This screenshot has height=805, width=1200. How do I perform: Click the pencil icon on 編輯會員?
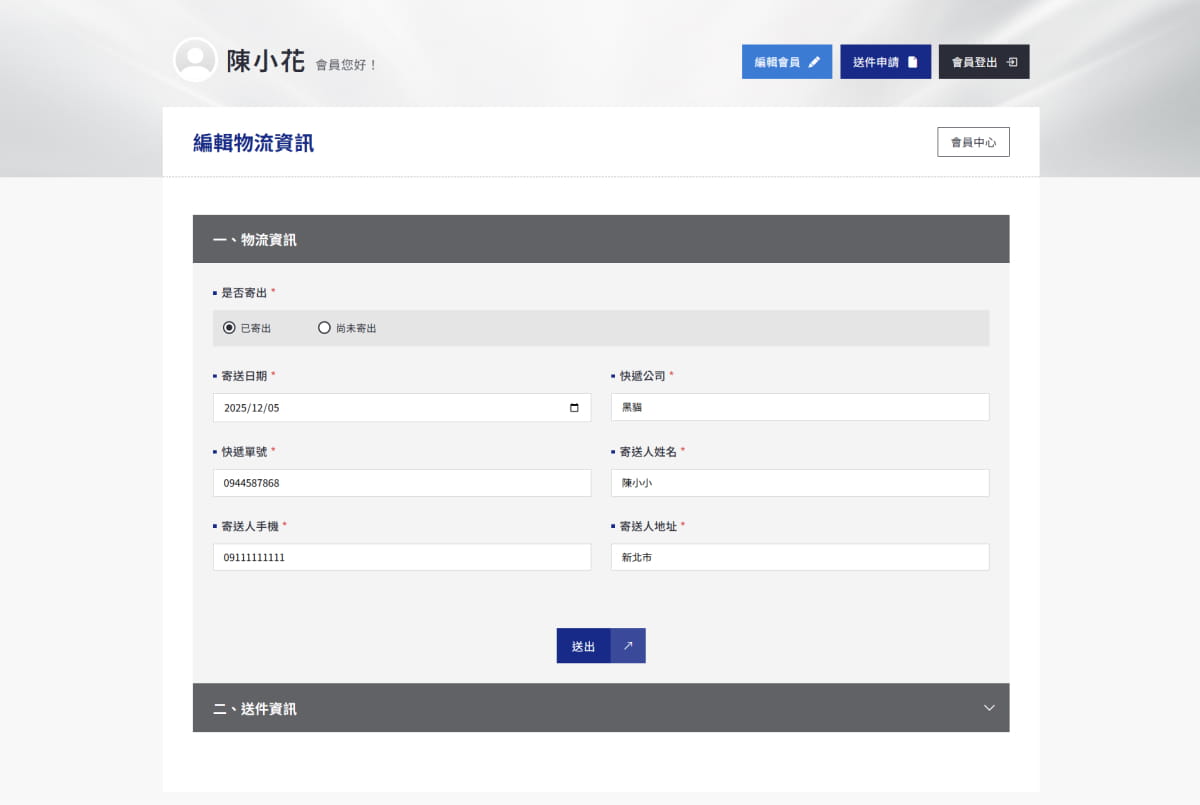click(814, 62)
